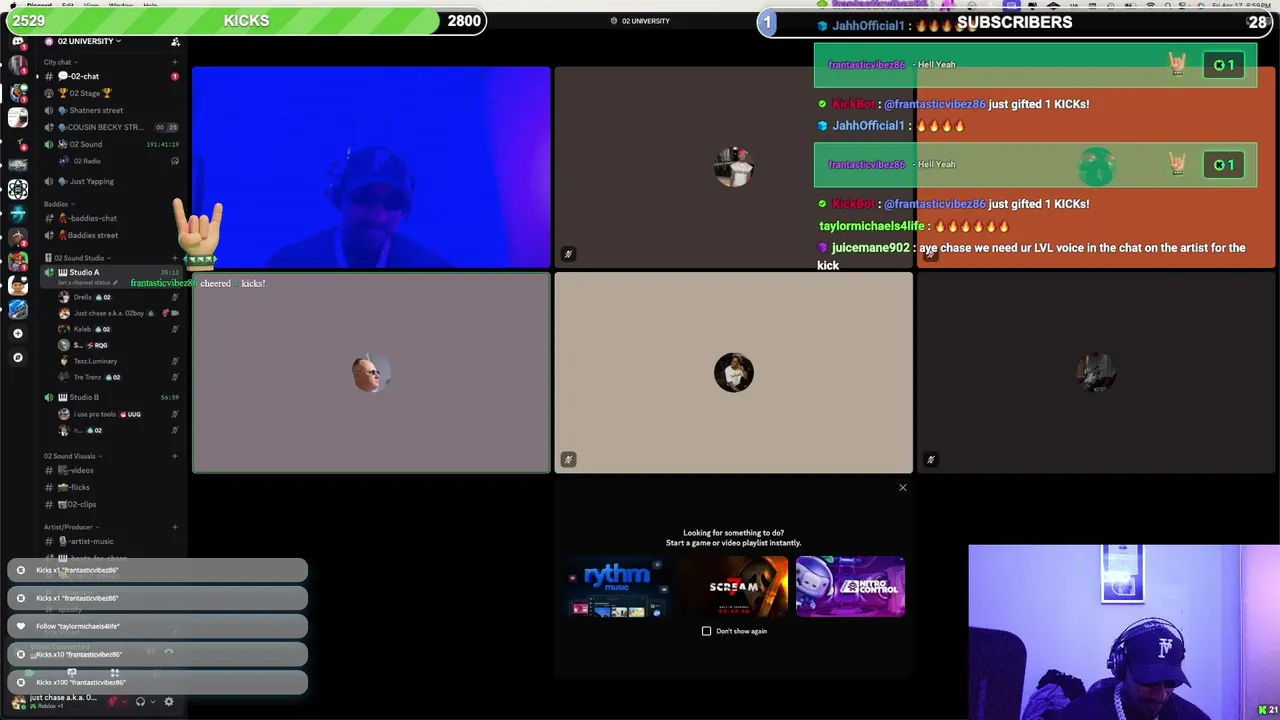Open the 02-chat text channel
This screenshot has width=1280, height=720.
pos(111,76)
